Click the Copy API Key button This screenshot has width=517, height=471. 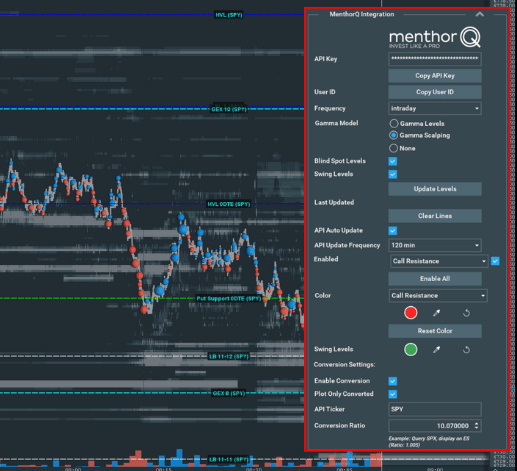[x=435, y=76]
